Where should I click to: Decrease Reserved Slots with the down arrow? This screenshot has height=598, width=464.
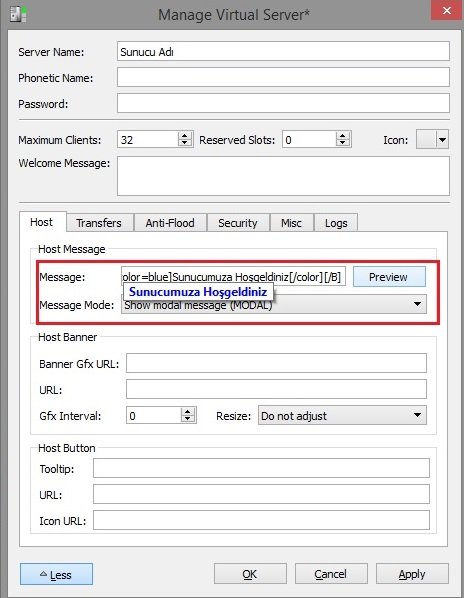point(343,143)
